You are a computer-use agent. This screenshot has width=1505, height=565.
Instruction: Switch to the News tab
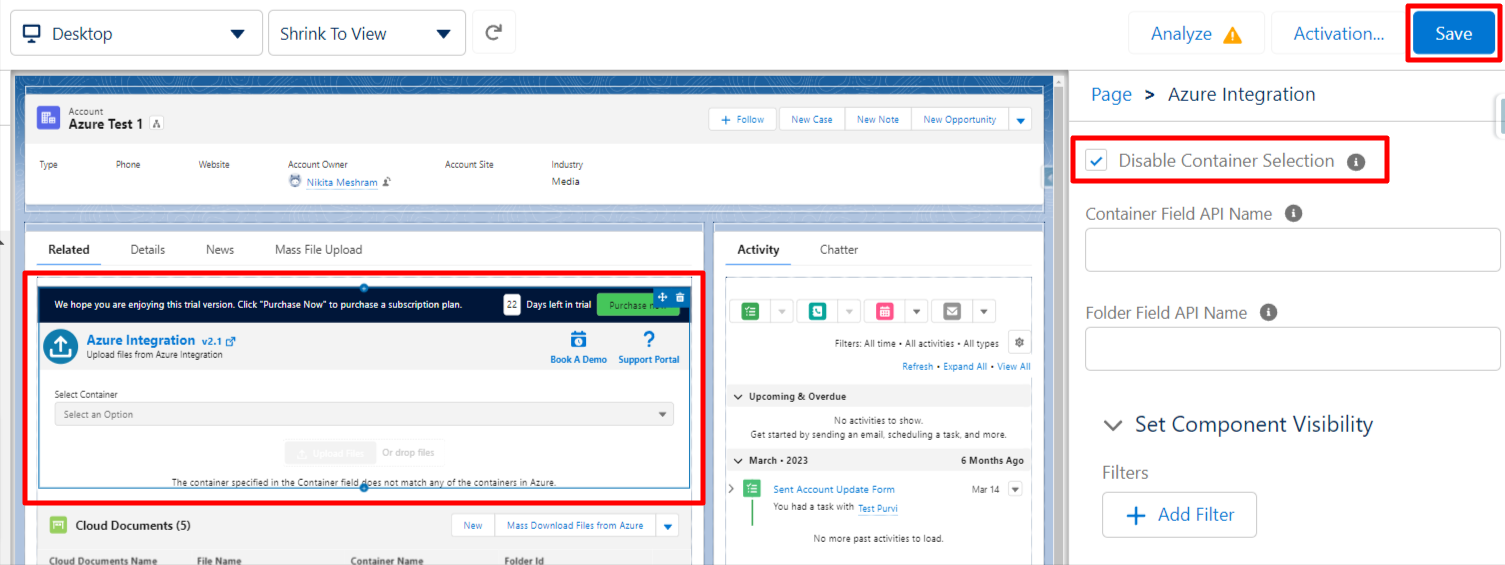(220, 250)
